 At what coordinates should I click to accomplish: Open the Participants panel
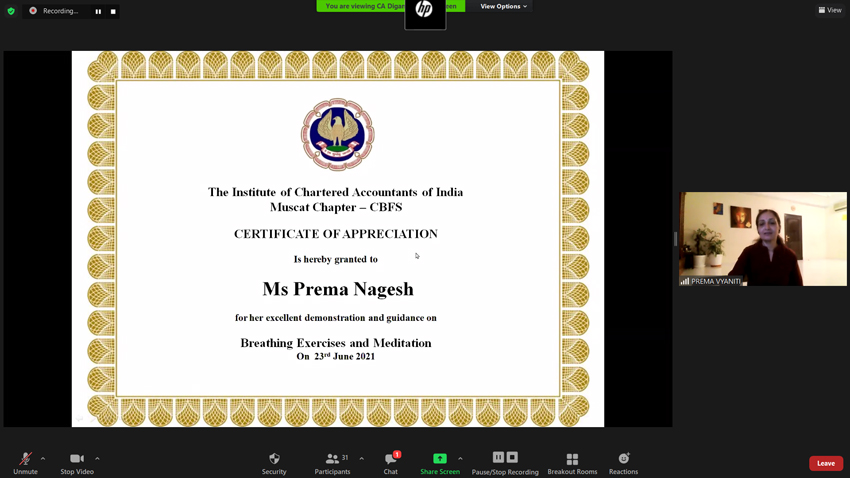(332, 463)
